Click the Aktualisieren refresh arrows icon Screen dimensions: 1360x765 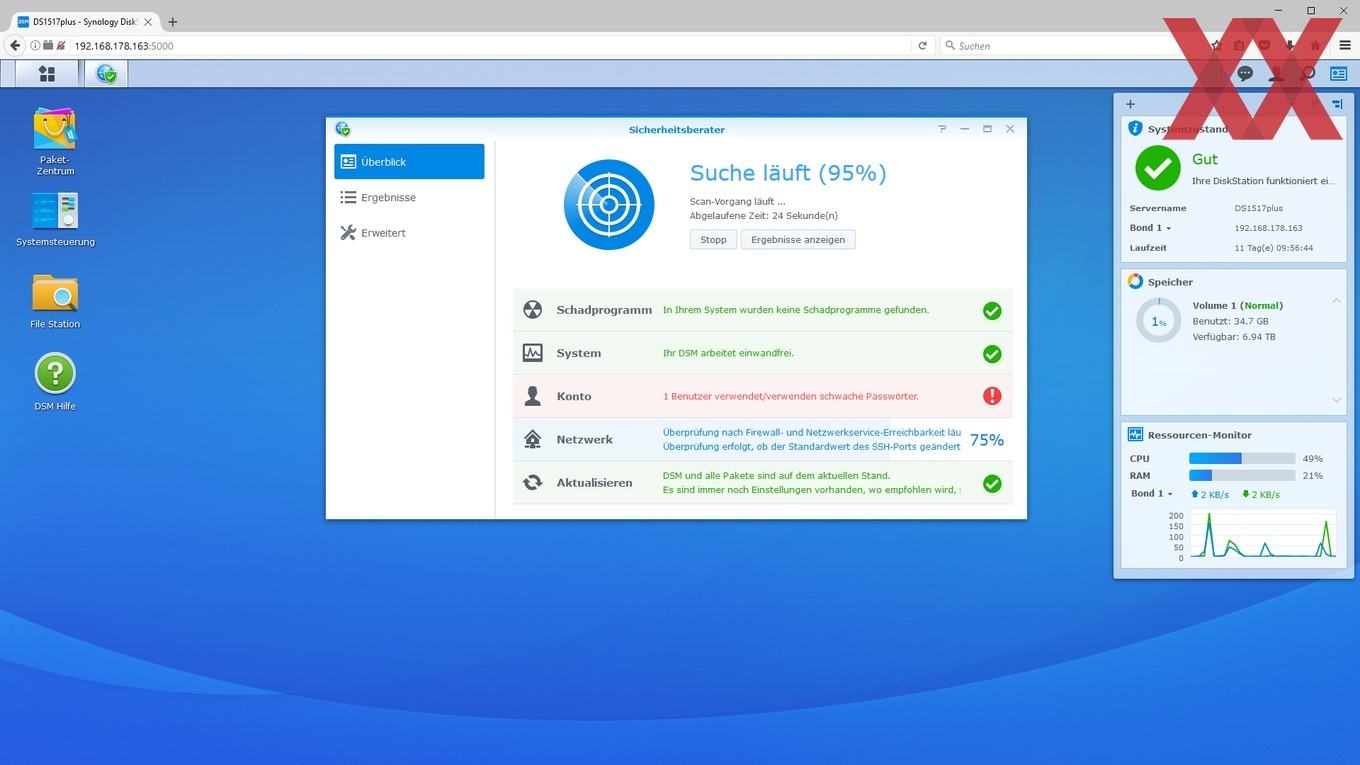point(532,482)
